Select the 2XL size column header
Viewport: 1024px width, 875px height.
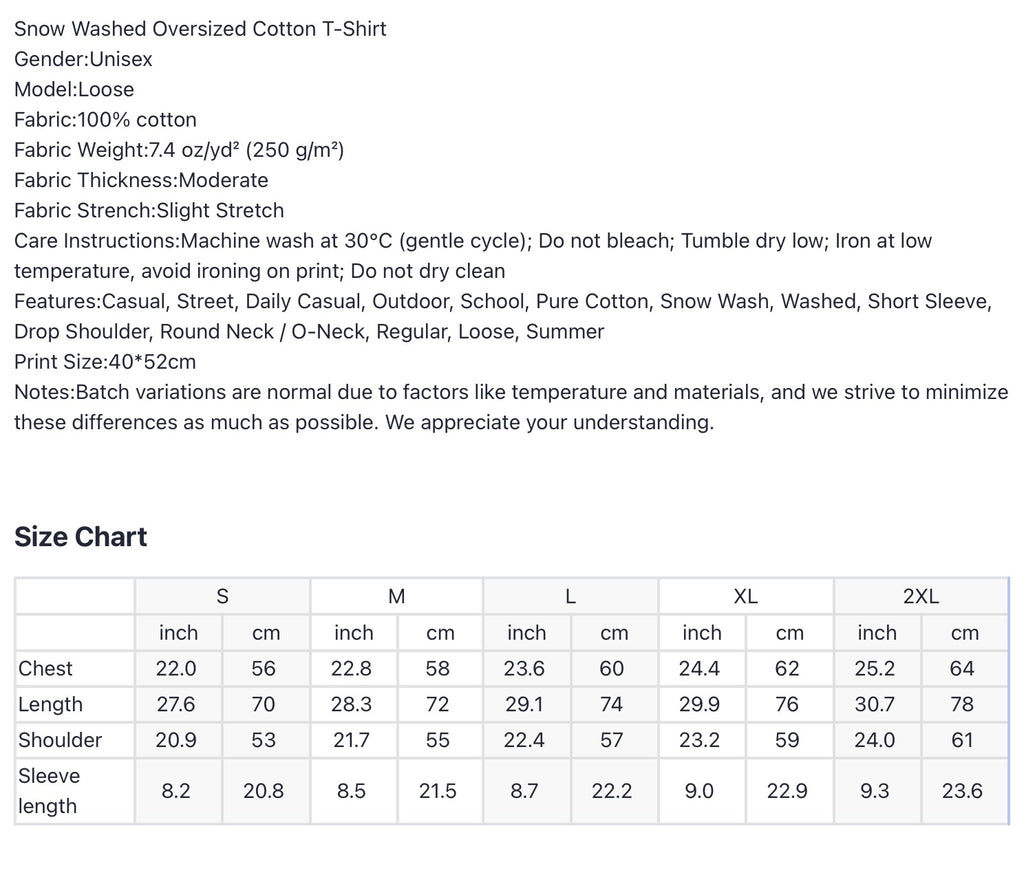point(921,596)
